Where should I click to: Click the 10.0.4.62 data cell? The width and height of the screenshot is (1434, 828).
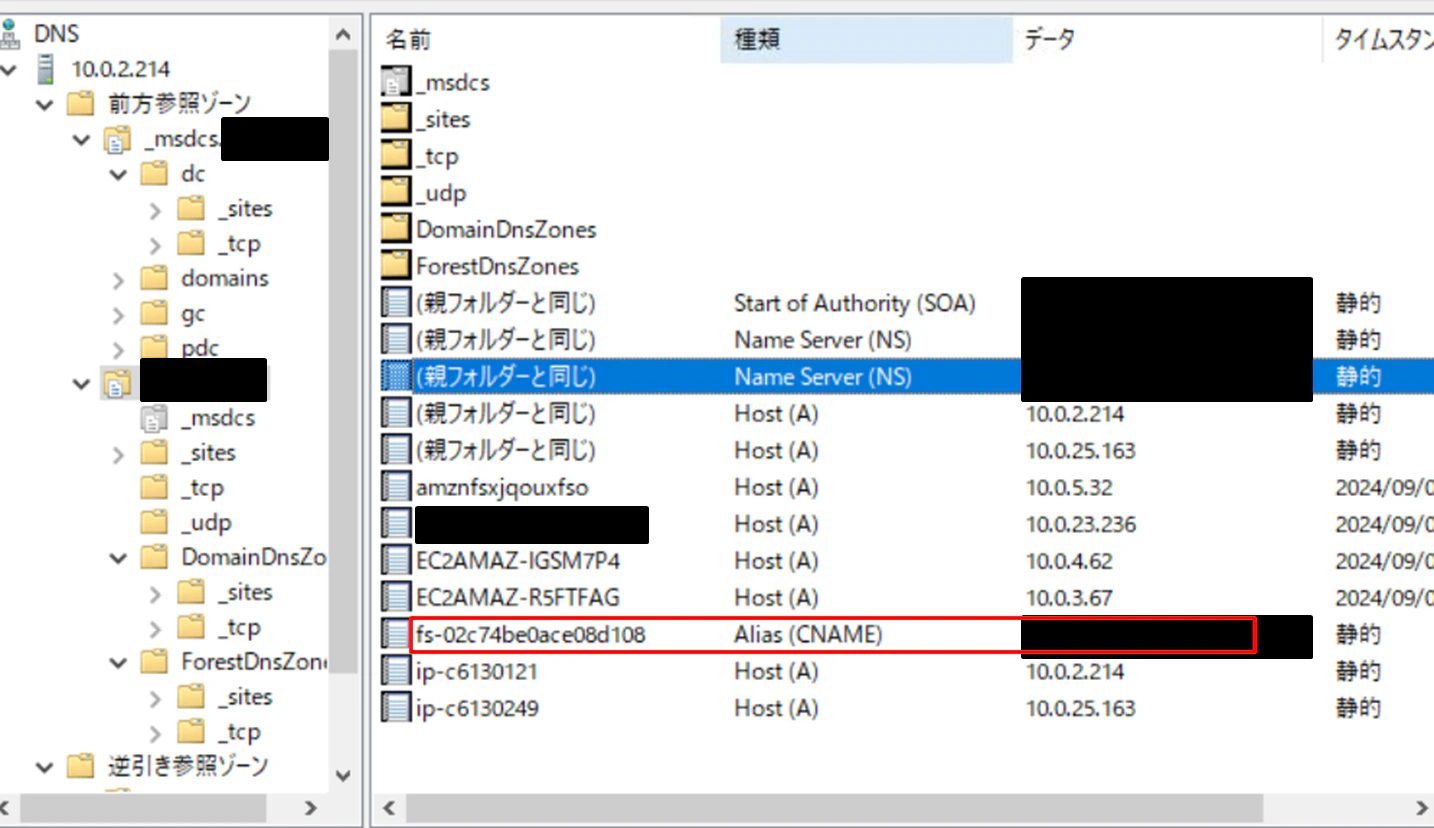[x=1069, y=561]
